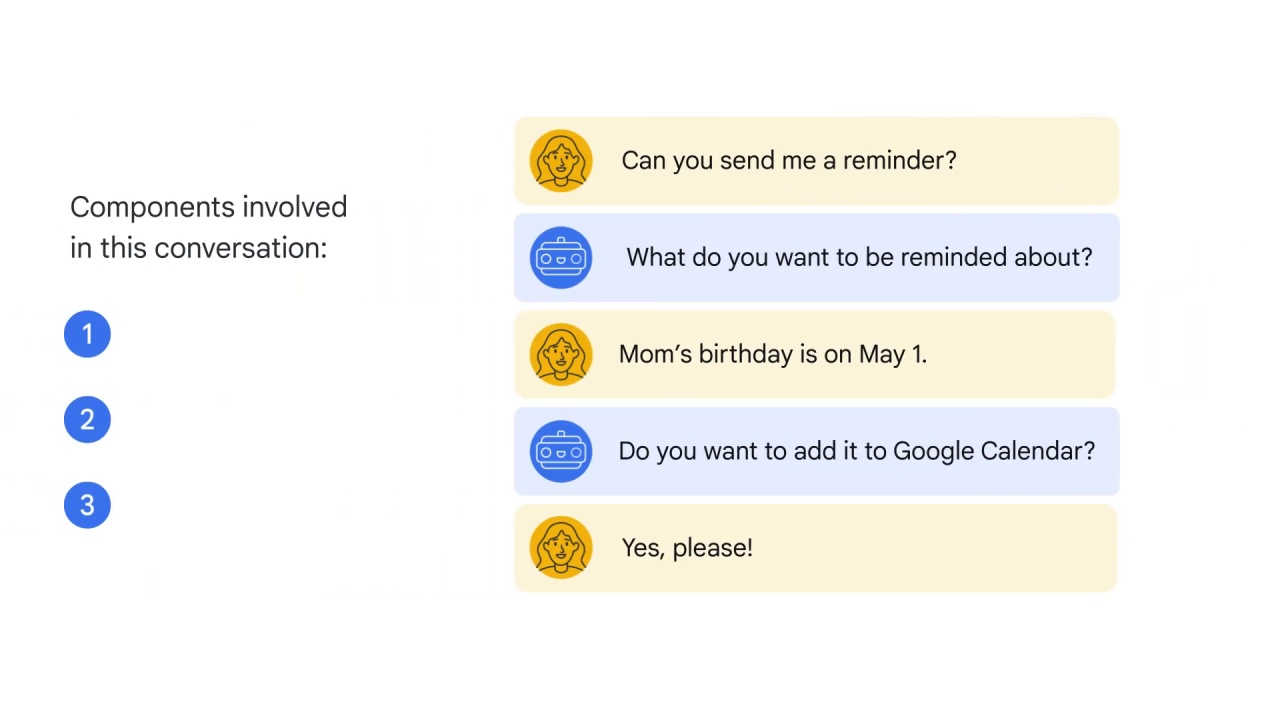Click the blue number 2 circle
This screenshot has height=720, width=1280.
click(87, 420)
